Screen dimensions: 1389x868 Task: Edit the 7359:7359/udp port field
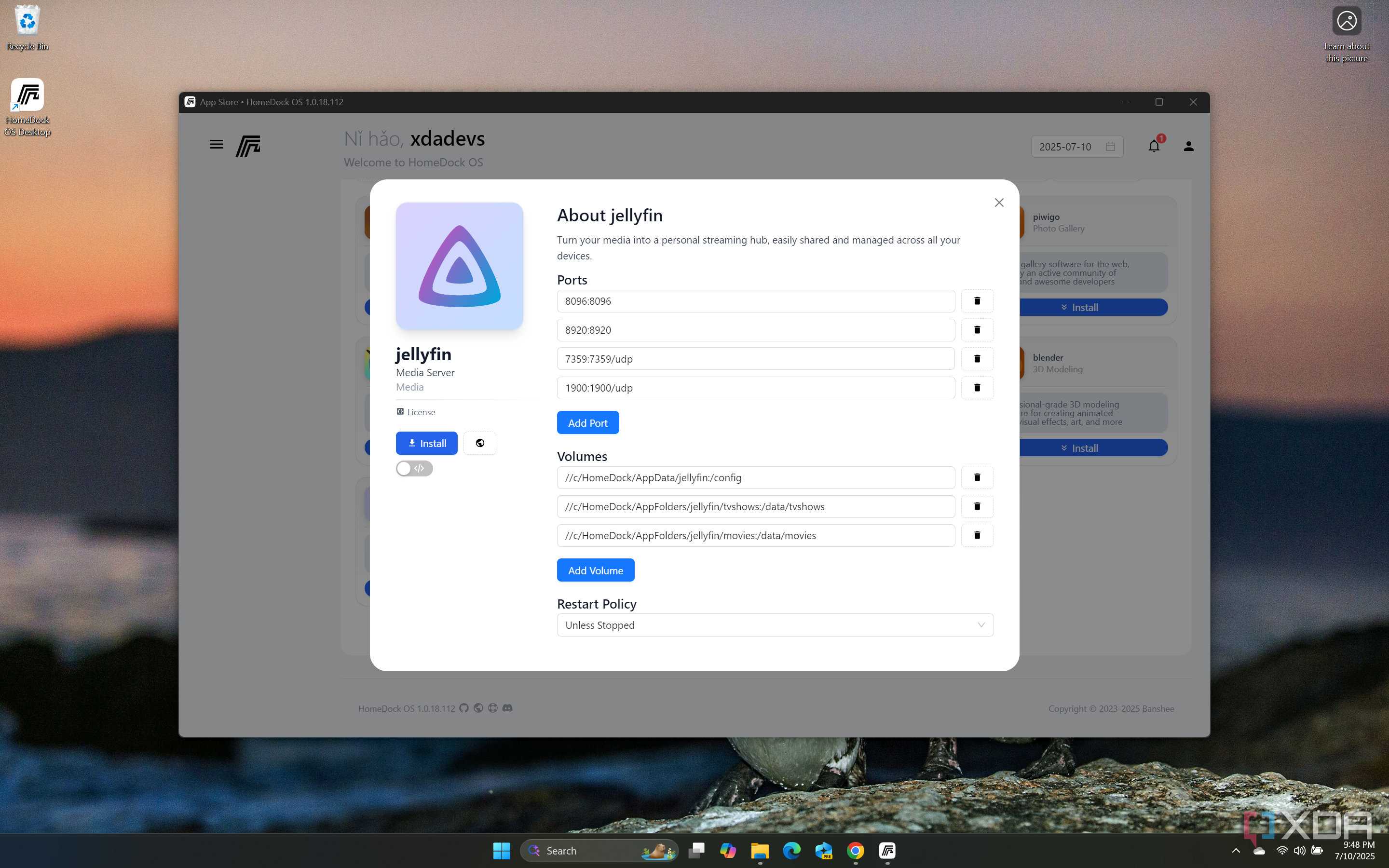(755, 359)
